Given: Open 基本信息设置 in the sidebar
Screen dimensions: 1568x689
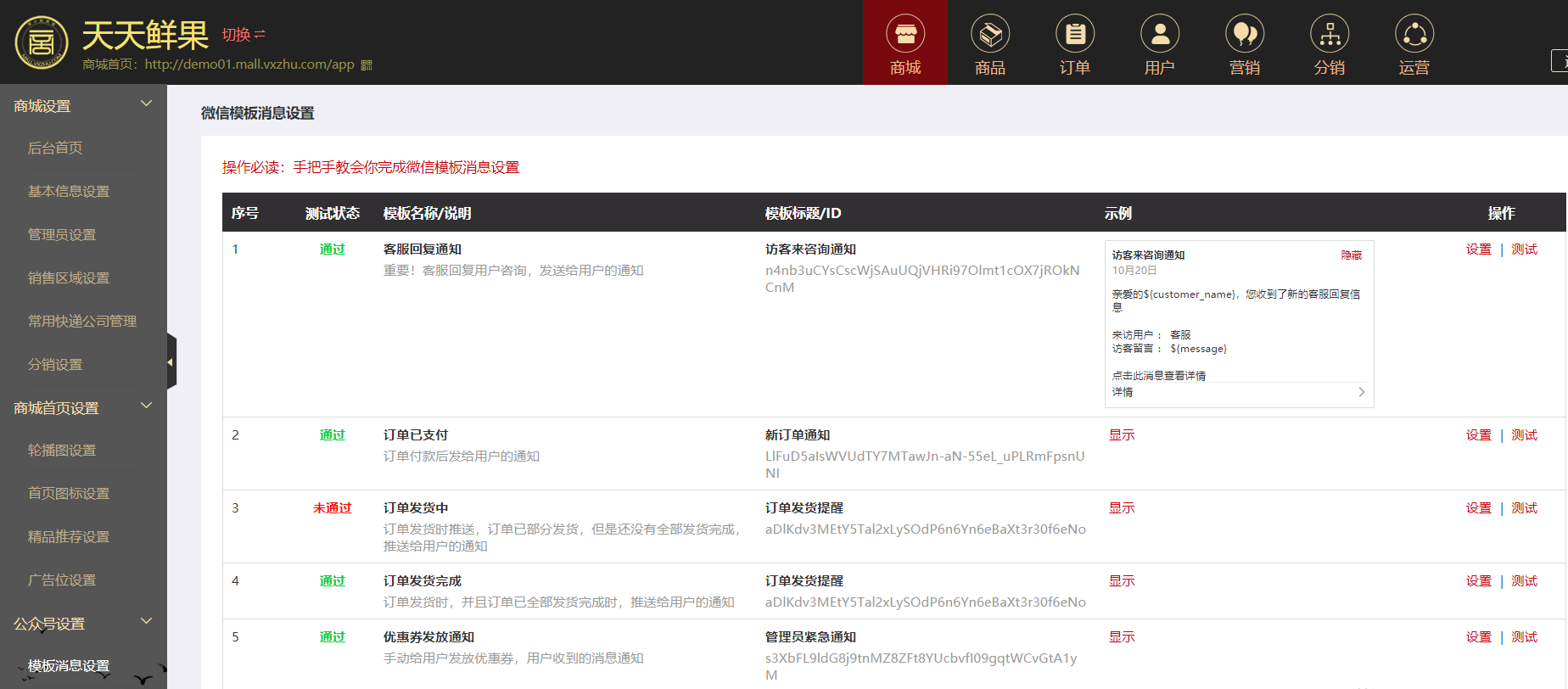Looking at the screenshot, I should [69, 192].
